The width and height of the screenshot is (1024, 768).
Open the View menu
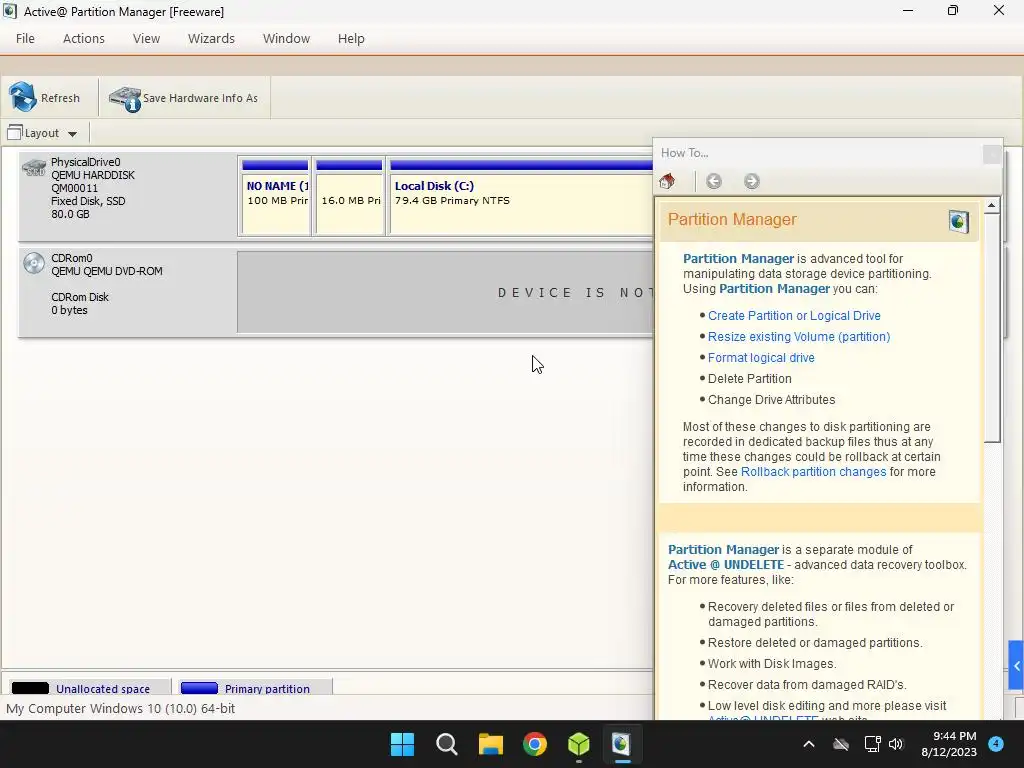(x=146, y=39)
